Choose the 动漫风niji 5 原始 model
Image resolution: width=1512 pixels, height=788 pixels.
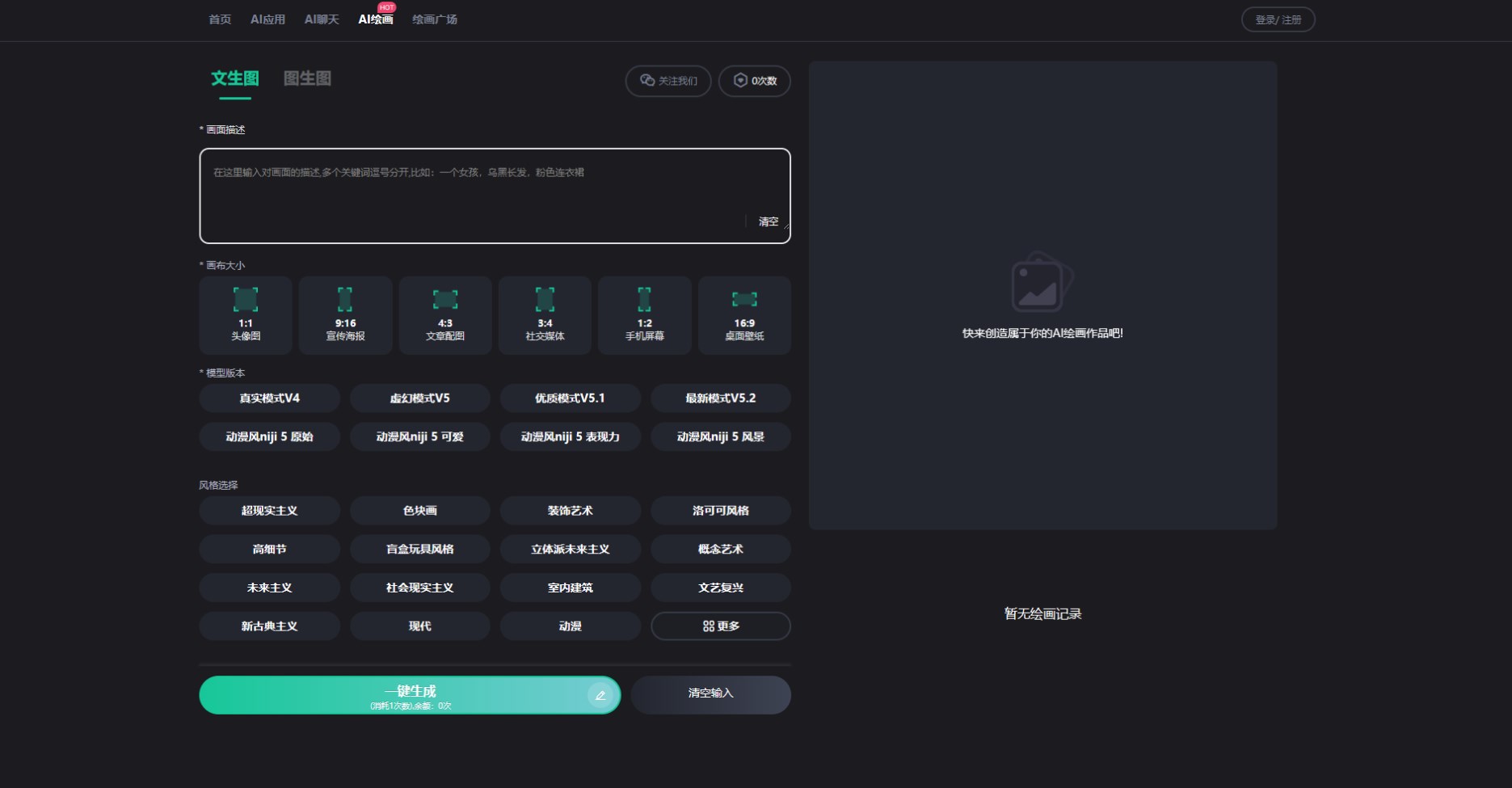click(x=269, y=436)
